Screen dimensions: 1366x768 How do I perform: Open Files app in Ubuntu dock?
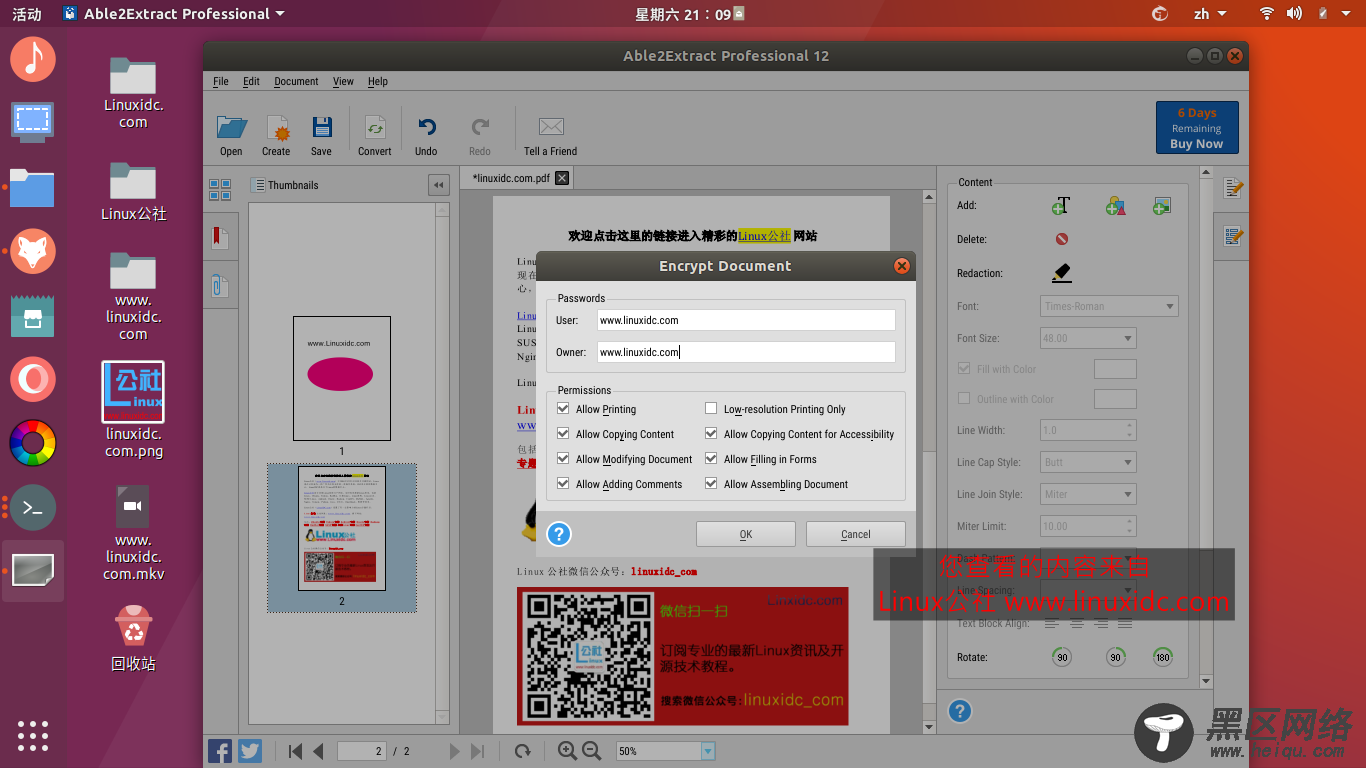(x=32, y=187)
